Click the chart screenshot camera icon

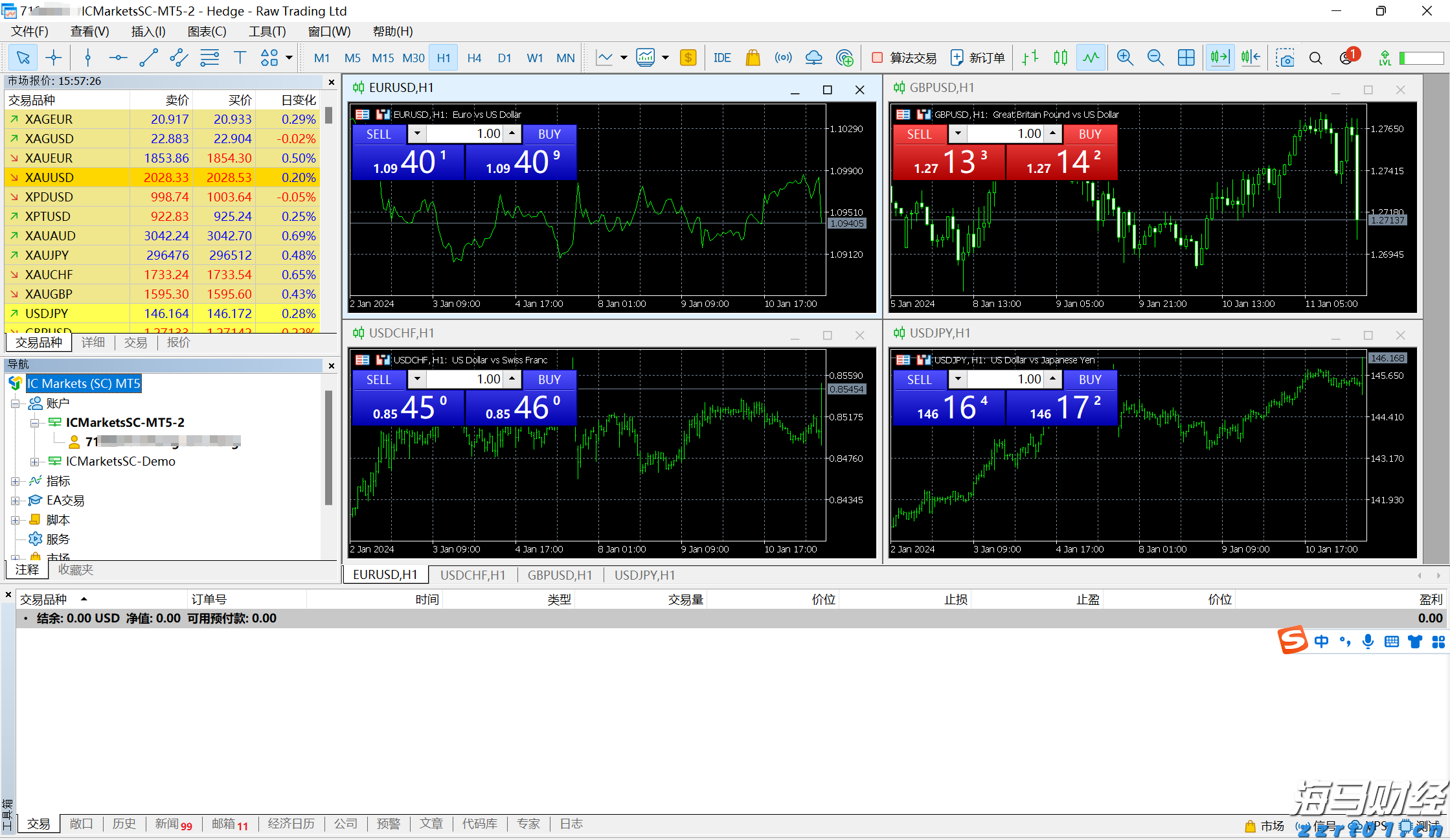(1285, 58)
